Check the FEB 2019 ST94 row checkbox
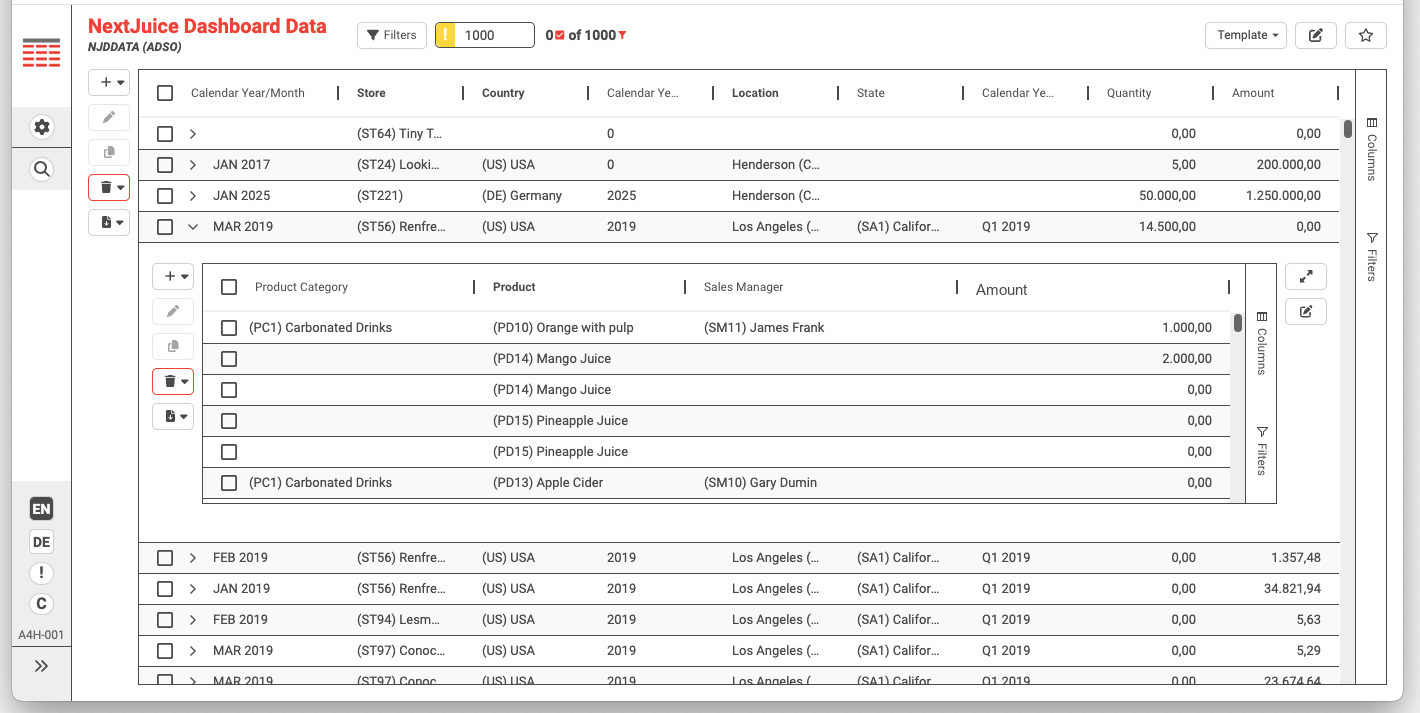Viewport: 1420px width, 713px height. pyautogui.click(x=165, y=620)
